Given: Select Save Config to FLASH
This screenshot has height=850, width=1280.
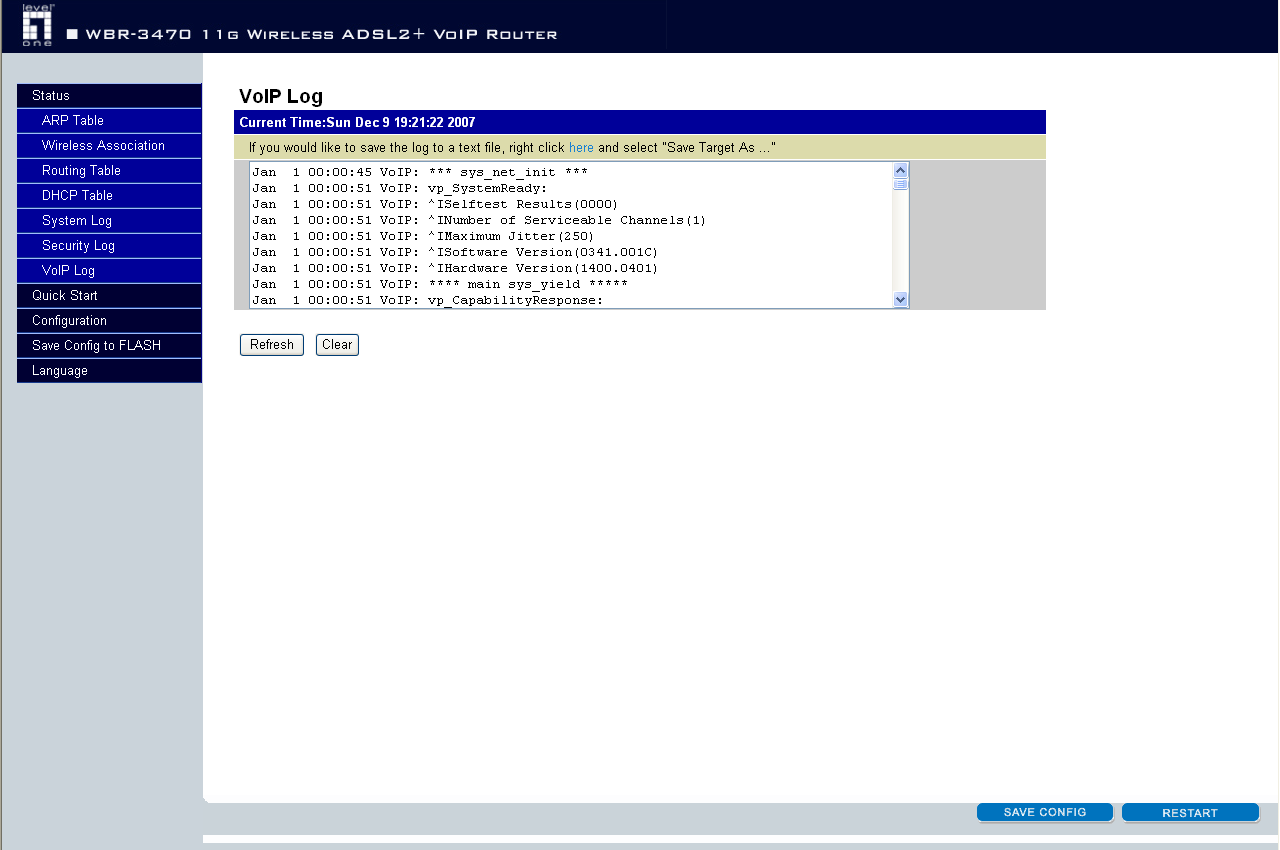Looking at the screenshot, I should click(x=109, y=346).
